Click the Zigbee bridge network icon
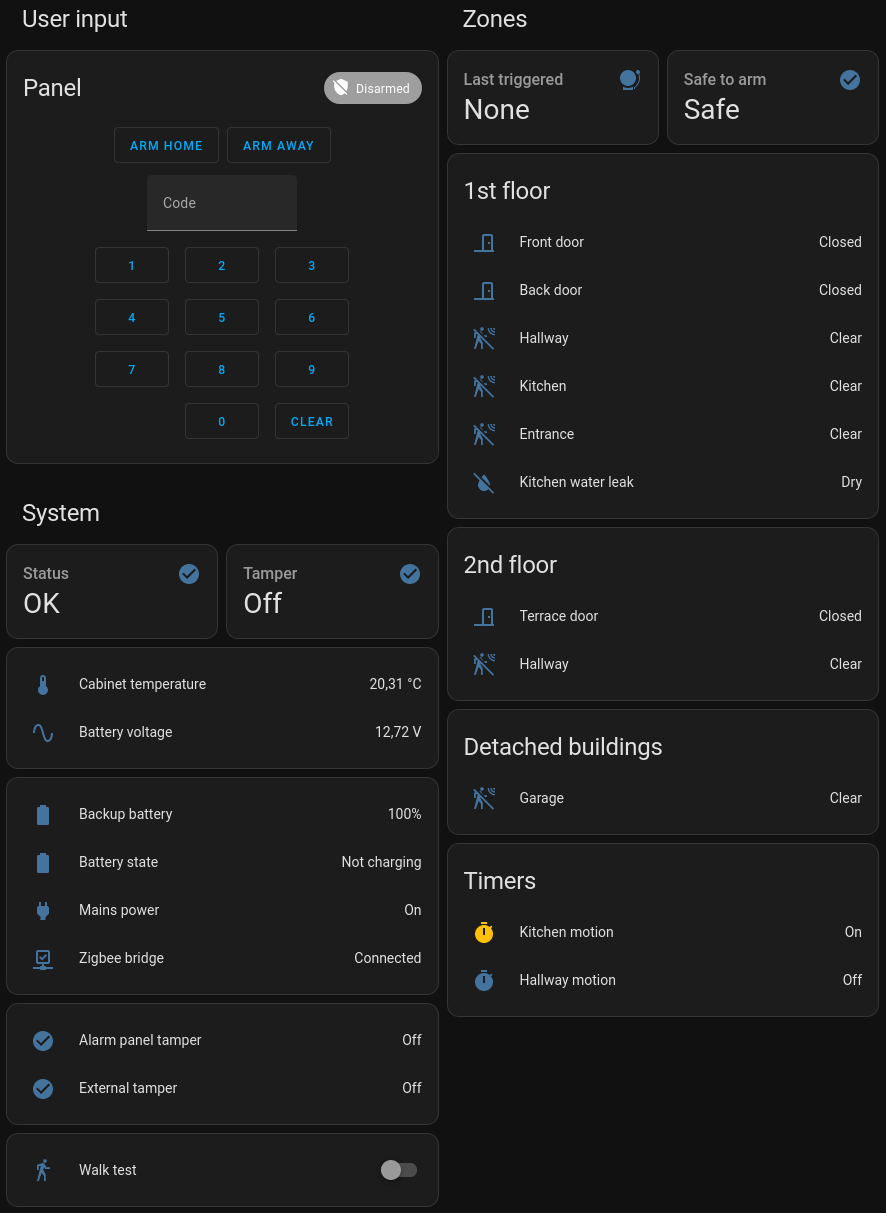 pos(43,959)
